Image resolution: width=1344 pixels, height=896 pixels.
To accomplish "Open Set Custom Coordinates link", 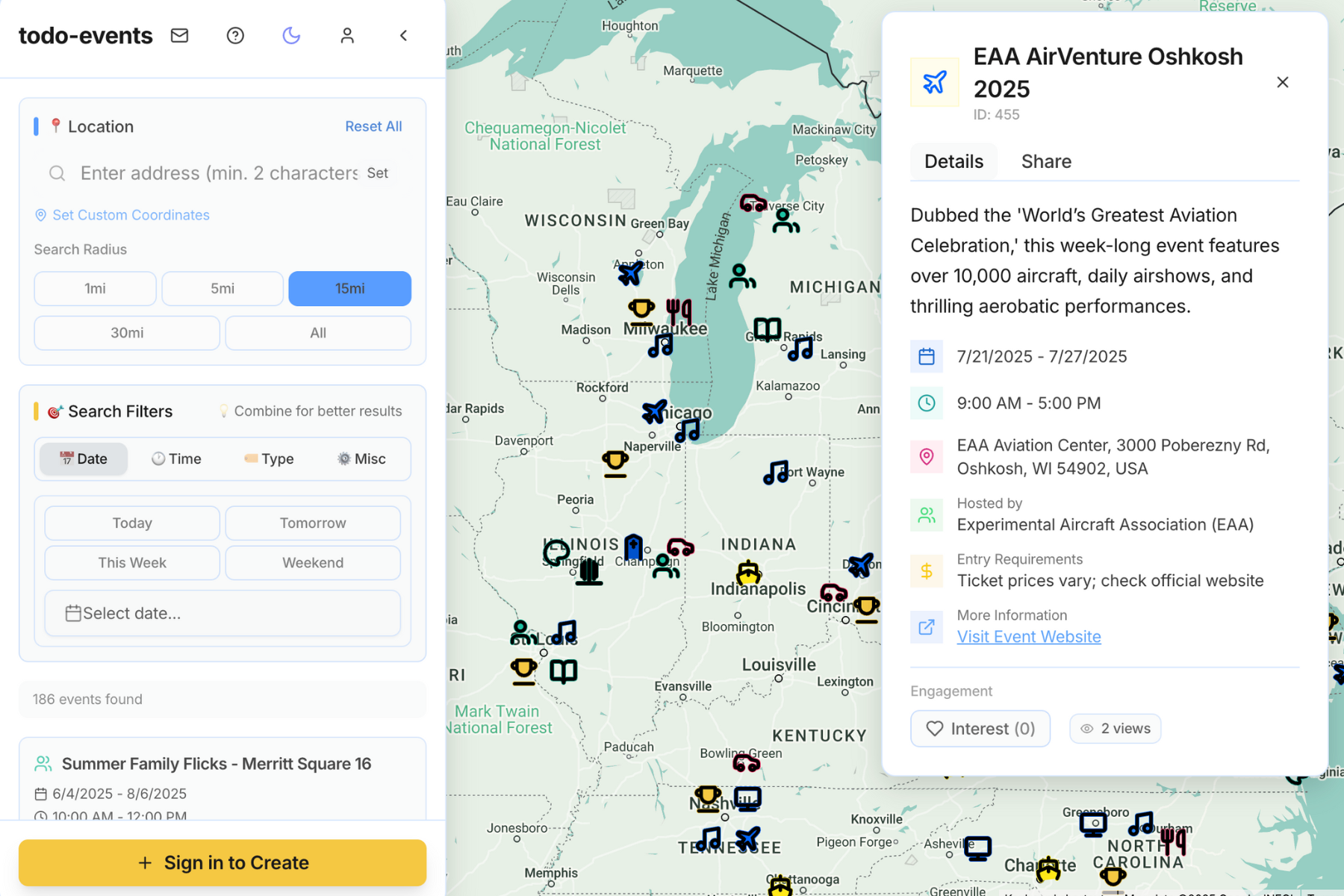I will click(x=122, y=215).
